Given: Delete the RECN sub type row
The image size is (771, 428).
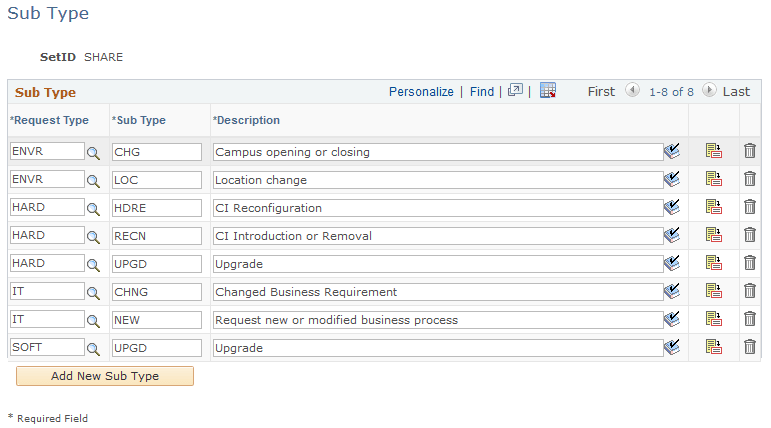Looking at the screenshot, I should click(749, 235).
